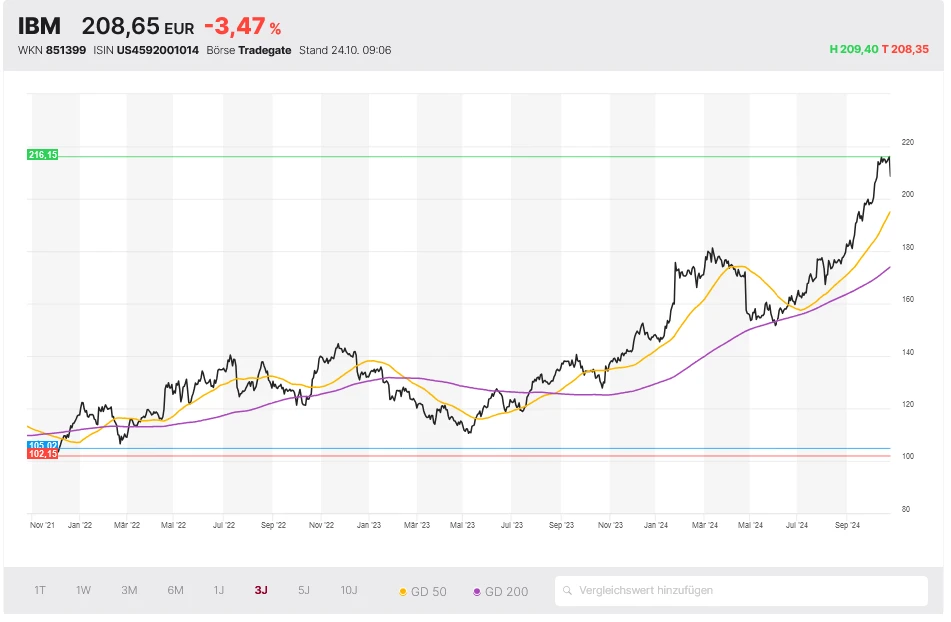Screen dimensions: 951x622
Task: Select the 6M chart period
Action: [175, 590]
